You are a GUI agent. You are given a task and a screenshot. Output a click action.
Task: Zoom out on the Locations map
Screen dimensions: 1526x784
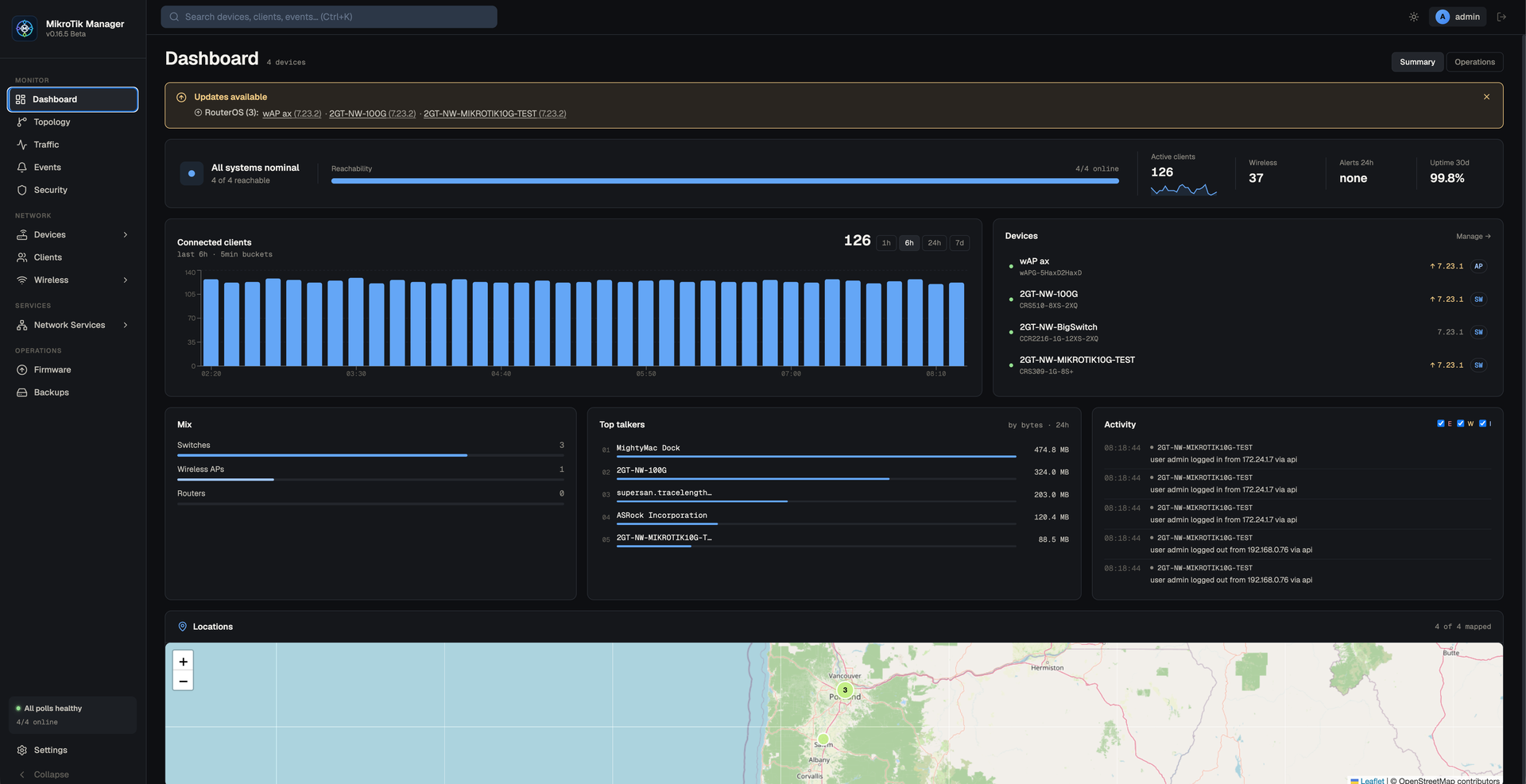tap(183, 681)
